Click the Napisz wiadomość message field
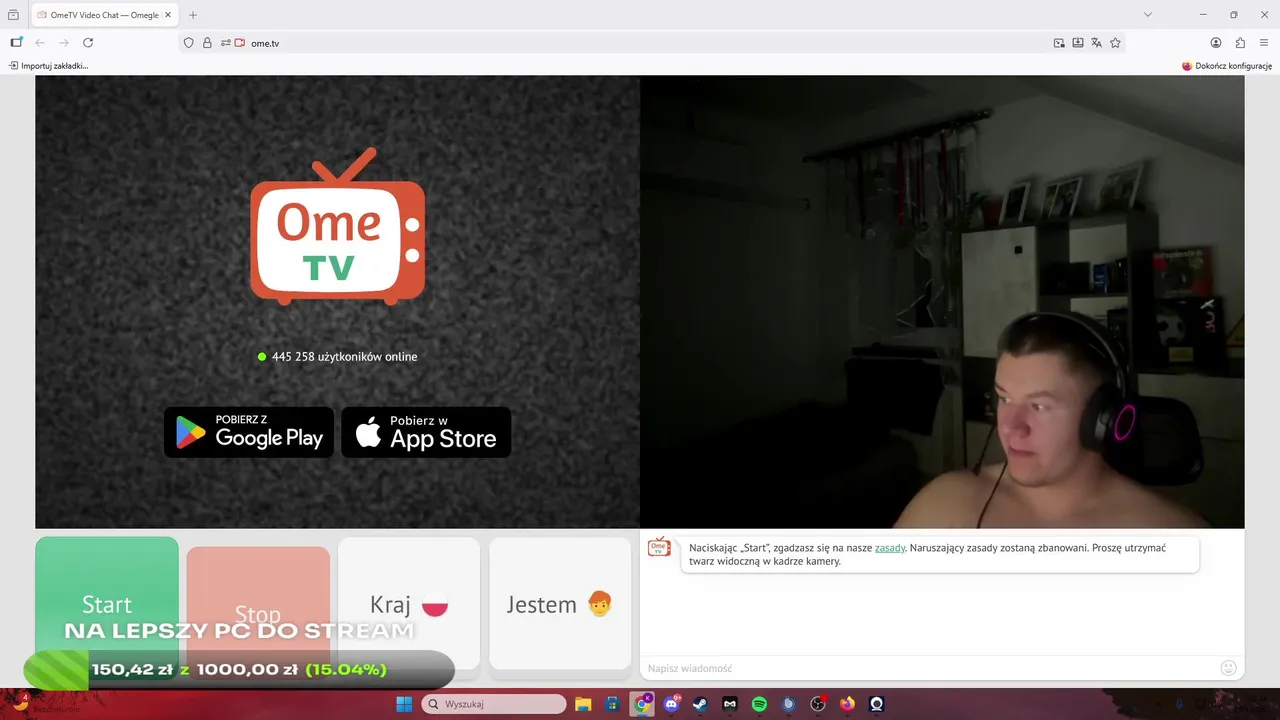 [928, 668]
